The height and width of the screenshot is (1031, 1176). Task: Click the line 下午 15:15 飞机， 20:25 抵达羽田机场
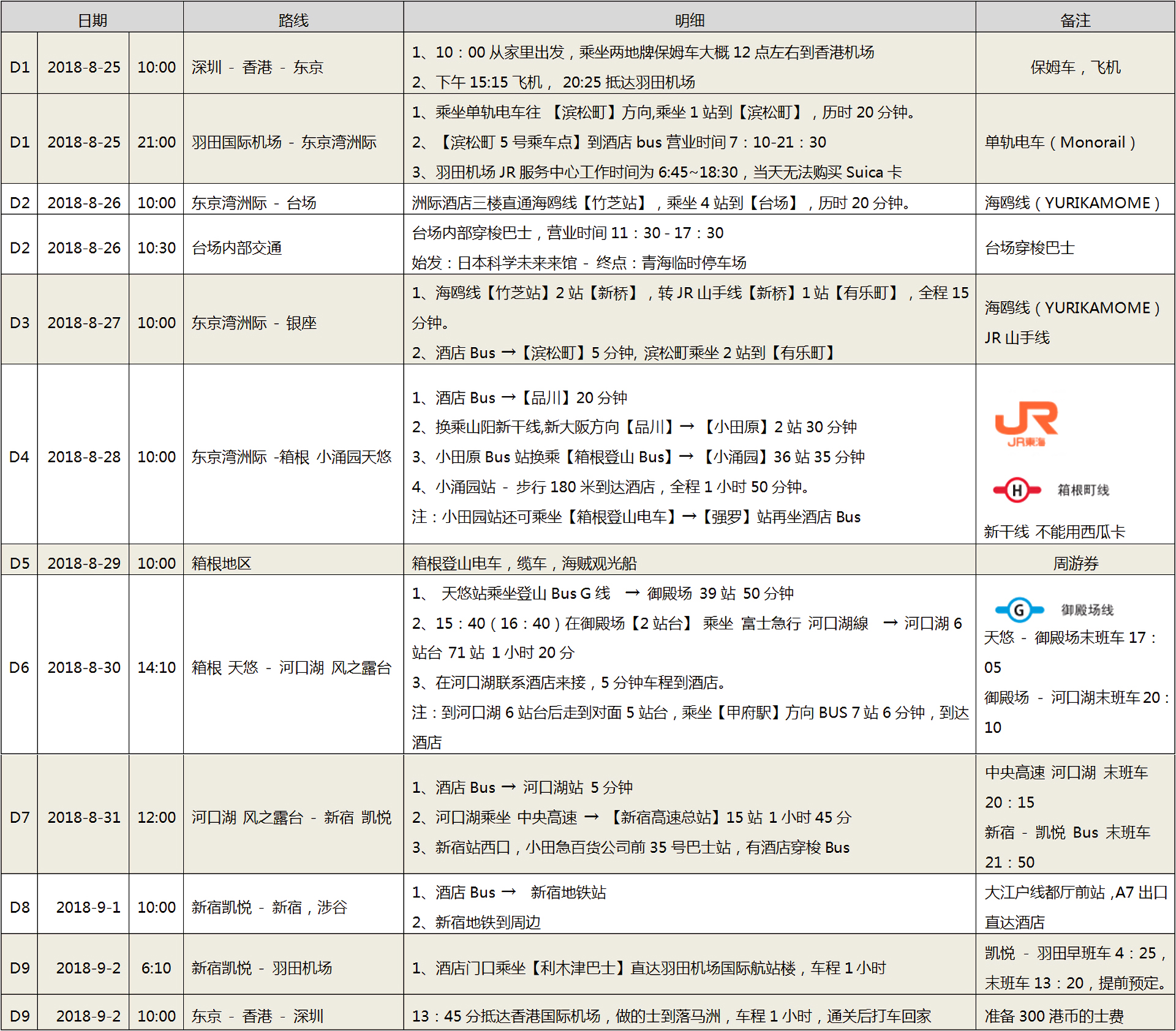(x=553, y=82)
